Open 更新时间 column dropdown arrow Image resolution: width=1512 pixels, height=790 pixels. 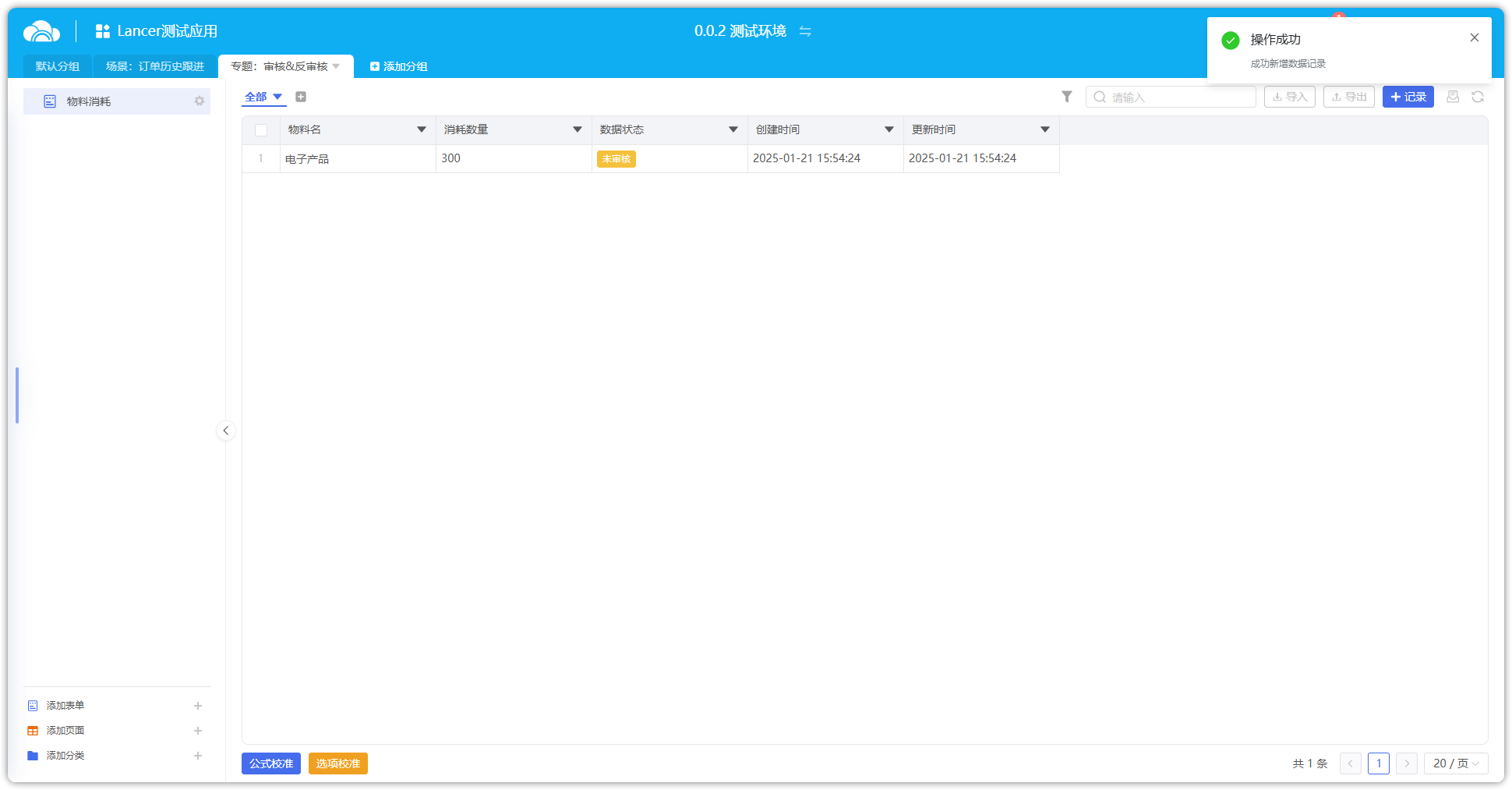[x=1045, y=129]
